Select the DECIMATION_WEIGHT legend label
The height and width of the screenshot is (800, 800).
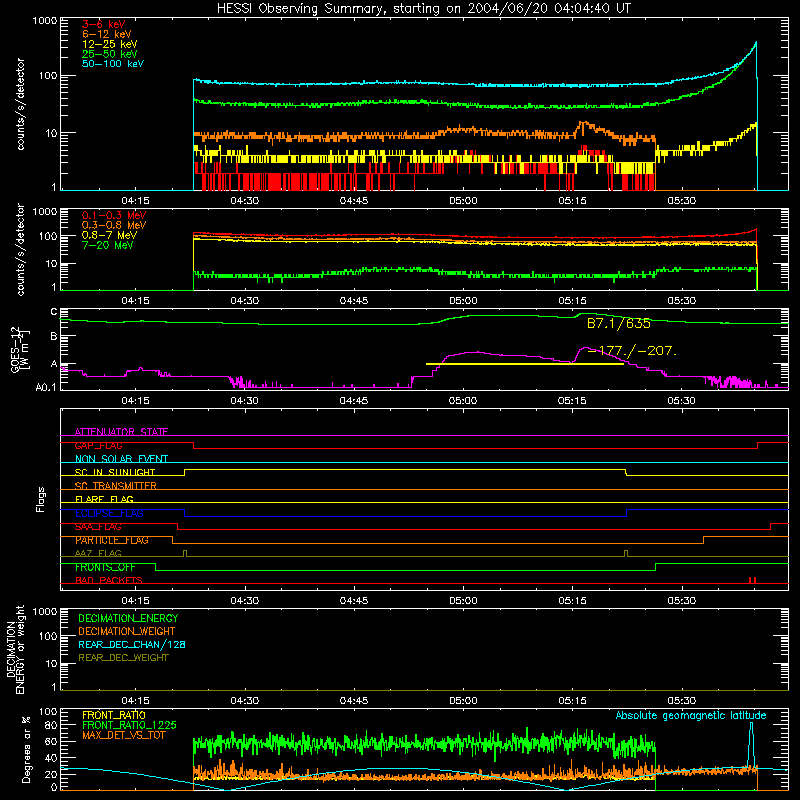click(x=127, y=632)
